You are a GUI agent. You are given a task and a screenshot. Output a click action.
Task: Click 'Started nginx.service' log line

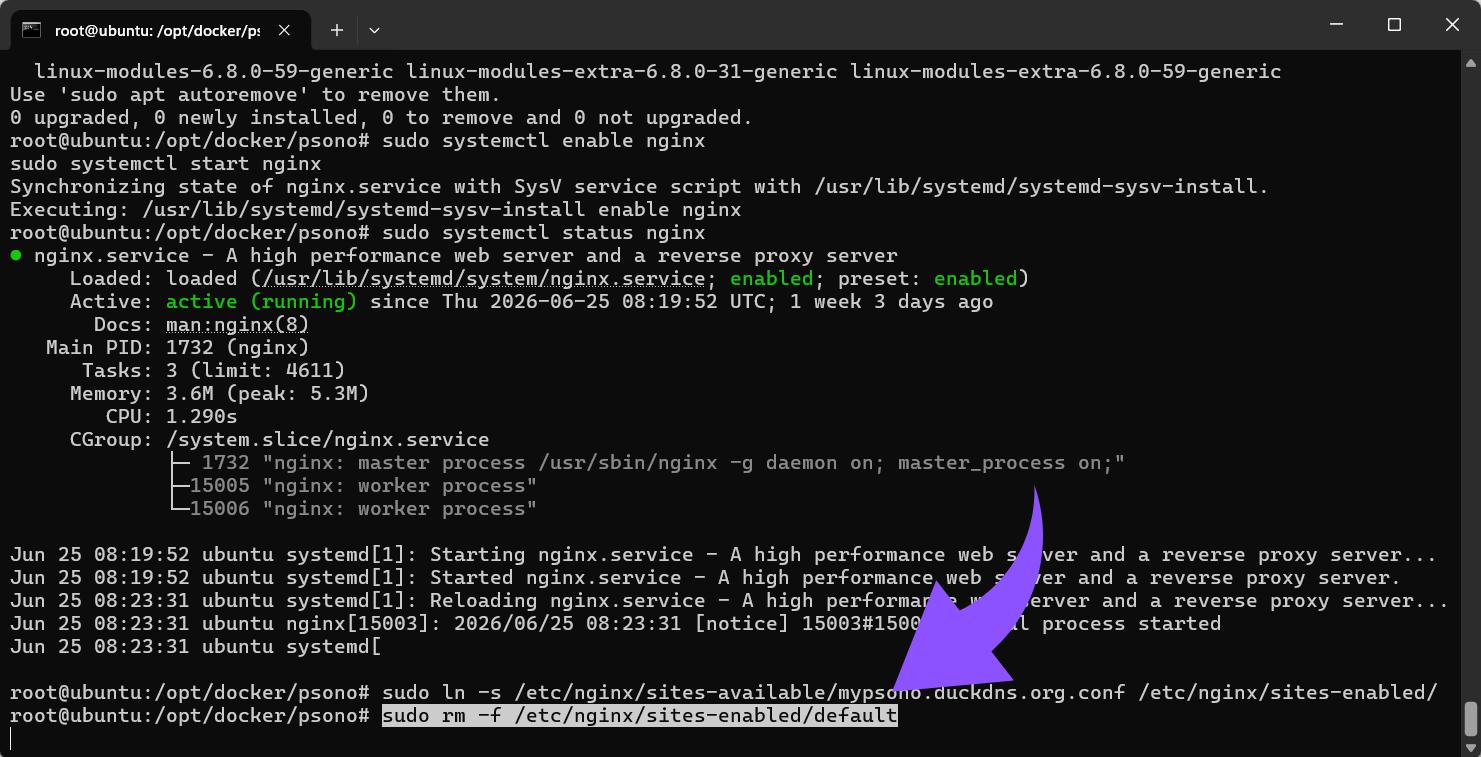[705, 578]
